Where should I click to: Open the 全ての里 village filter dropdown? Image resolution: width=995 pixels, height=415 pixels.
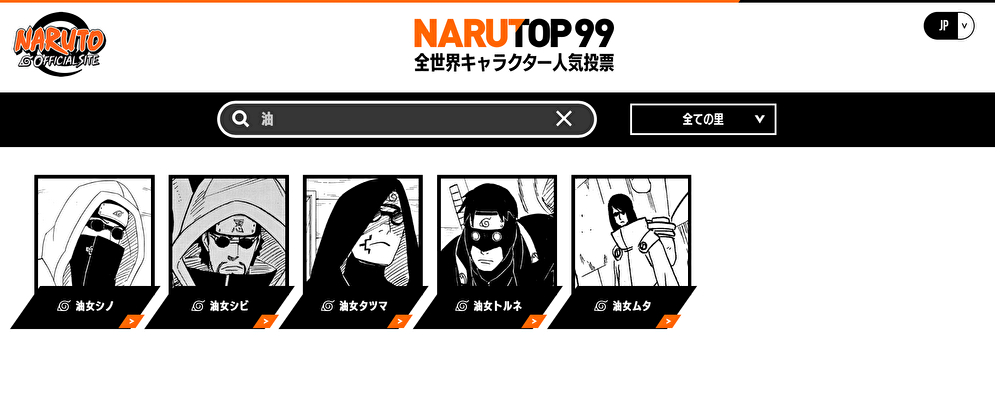(x=703, y=119)
